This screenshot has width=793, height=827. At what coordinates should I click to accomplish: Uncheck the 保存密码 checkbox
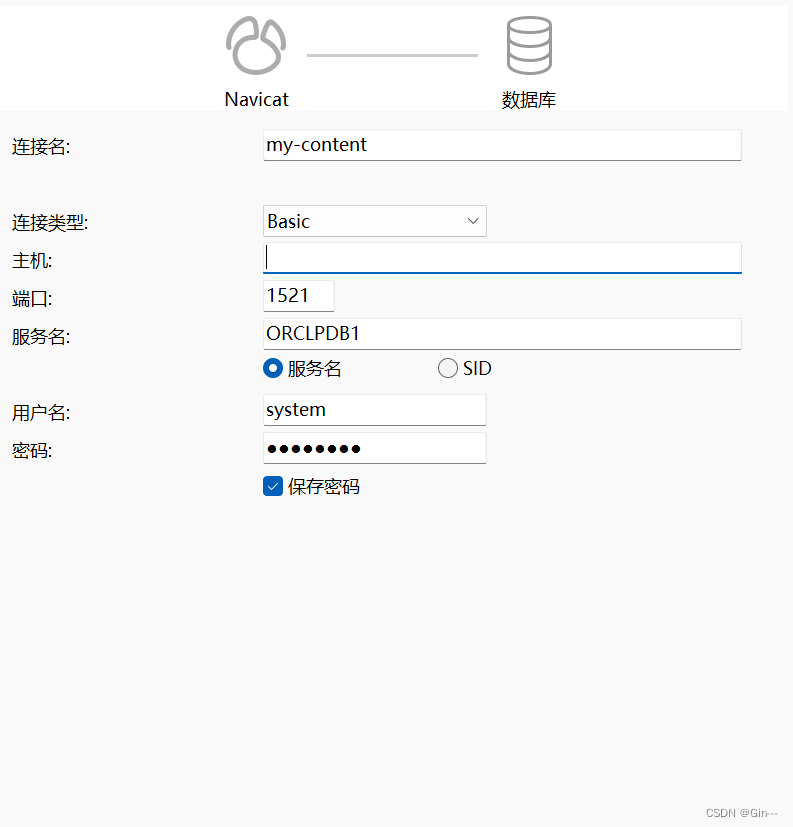273,486
